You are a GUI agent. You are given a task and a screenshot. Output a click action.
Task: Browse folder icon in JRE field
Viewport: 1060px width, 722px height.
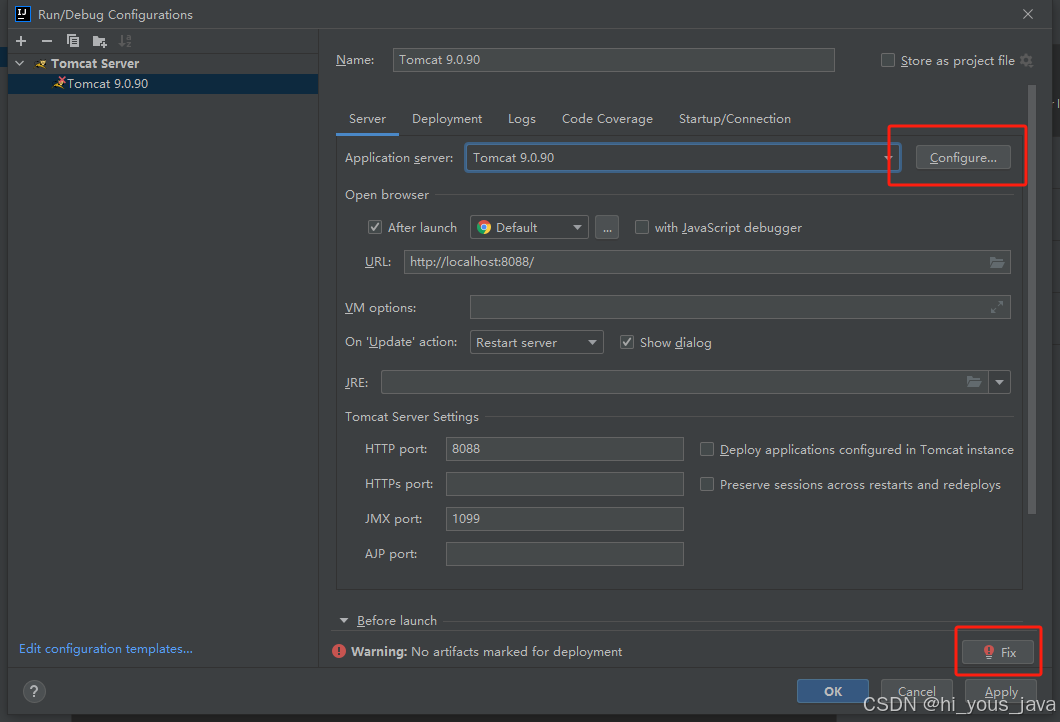[973, 382]
